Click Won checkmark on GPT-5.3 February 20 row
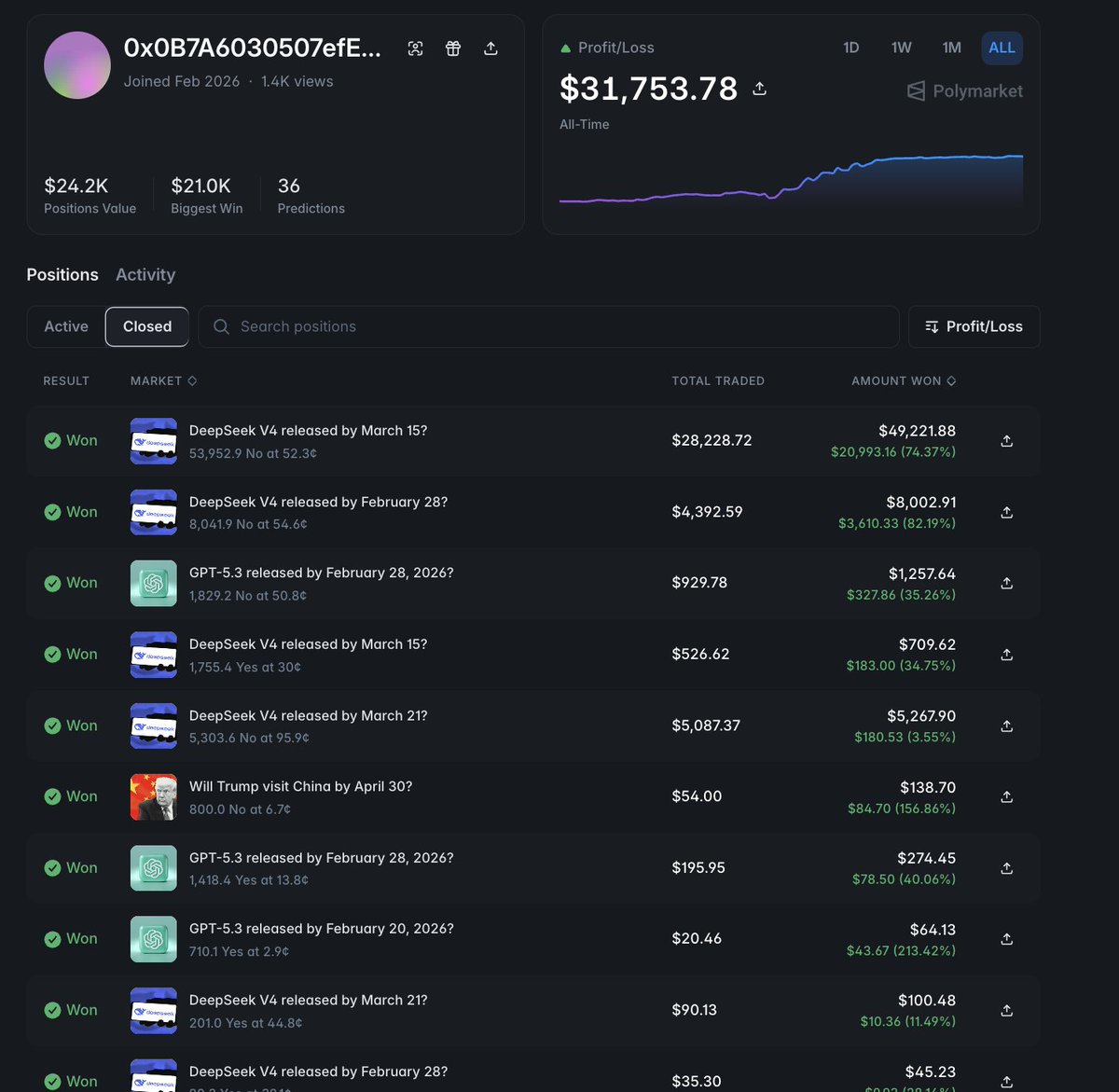 tap(52, 939)
